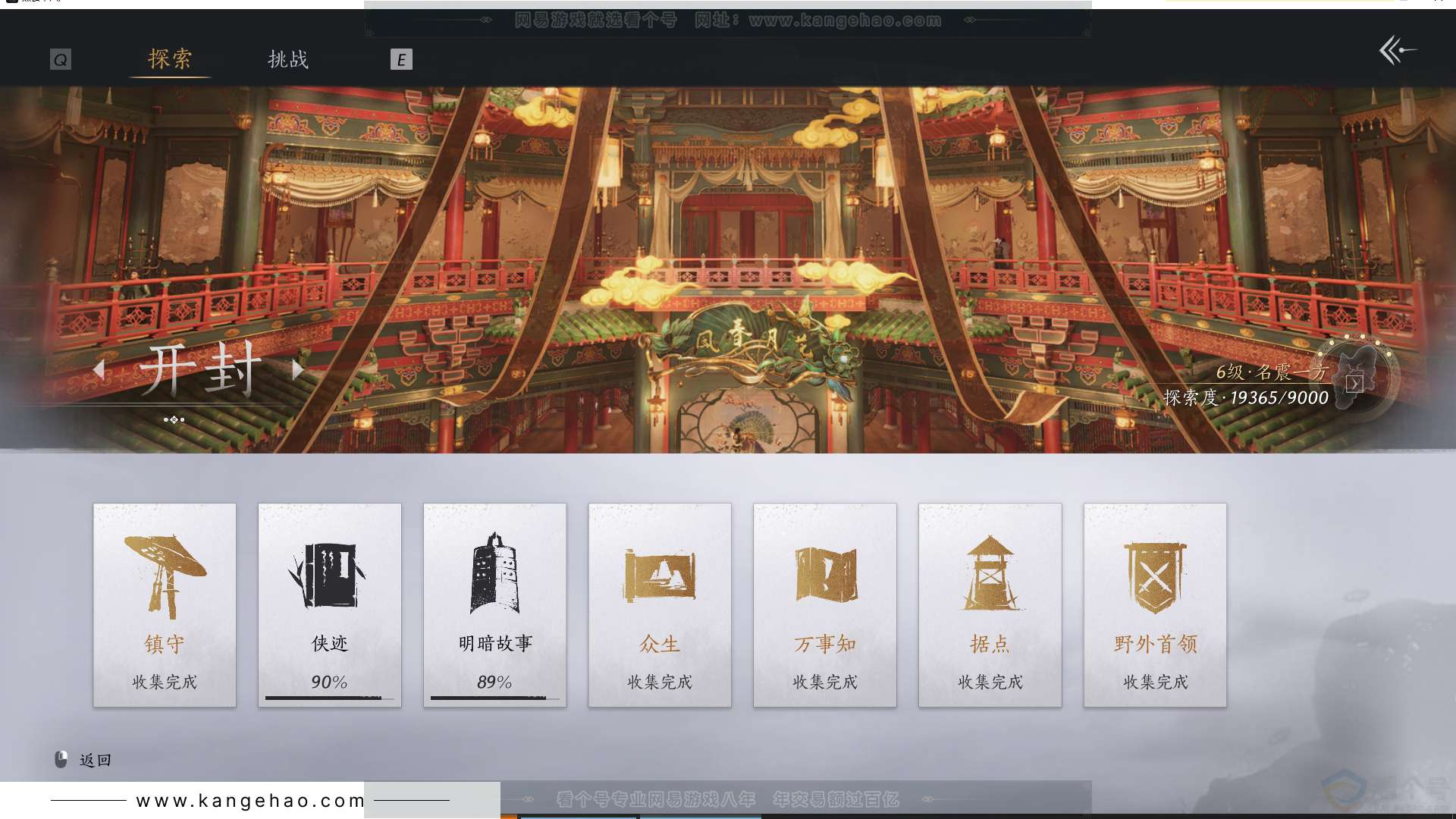Viewport: 1456px width, 819px height.
Task: Select the 众生 scroll painting icon
Action: point(660,576)
